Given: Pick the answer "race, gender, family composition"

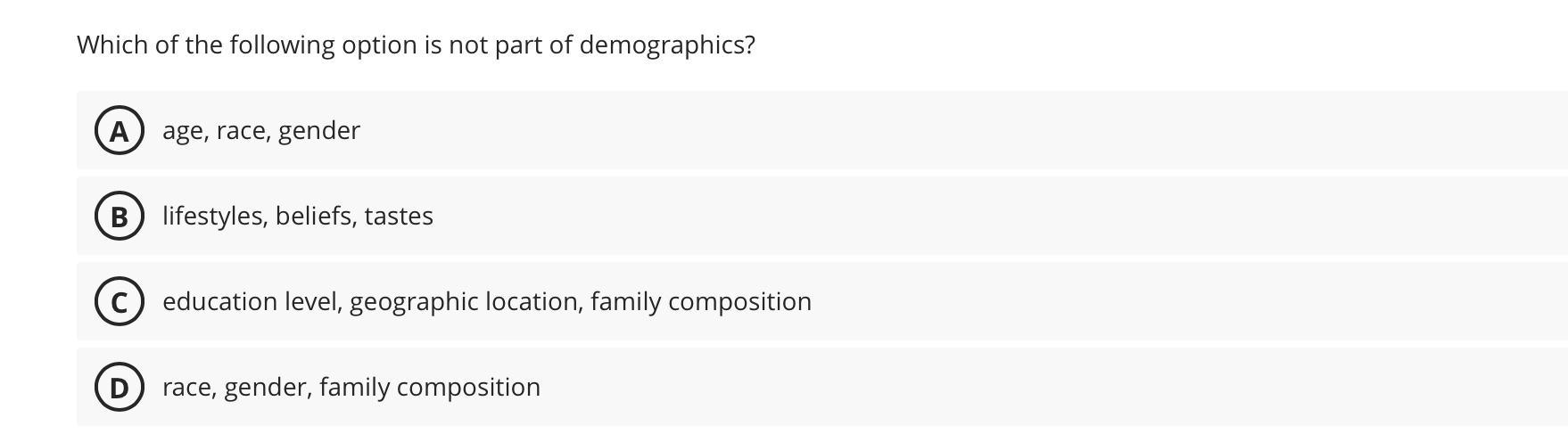Looking at the screenshot, I should [821, 387].
